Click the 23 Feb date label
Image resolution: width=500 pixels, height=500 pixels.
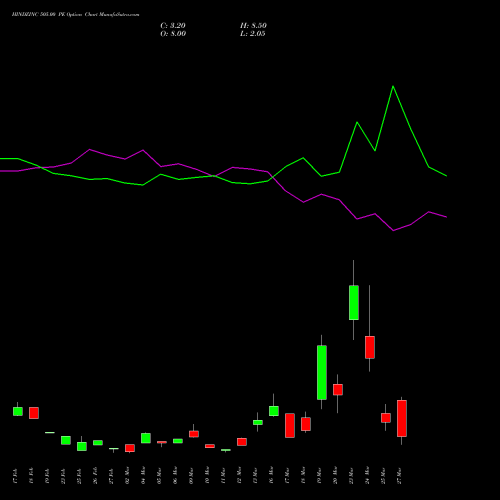coord(64,476)
